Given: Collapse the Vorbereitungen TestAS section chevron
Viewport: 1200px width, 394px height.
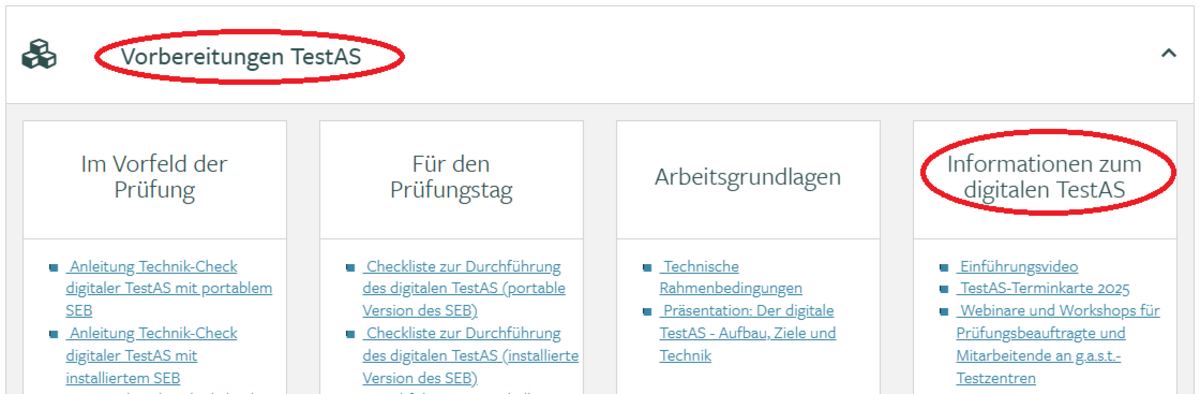Looking at the screenshot, I should tap(1168, 54).
